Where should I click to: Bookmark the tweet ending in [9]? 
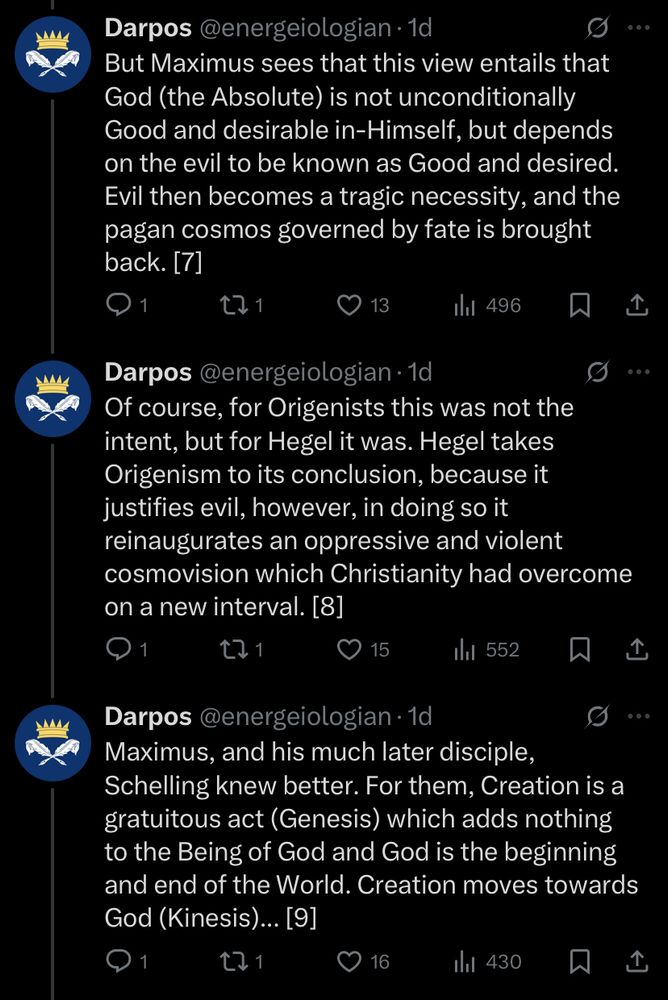click(579, 961)
